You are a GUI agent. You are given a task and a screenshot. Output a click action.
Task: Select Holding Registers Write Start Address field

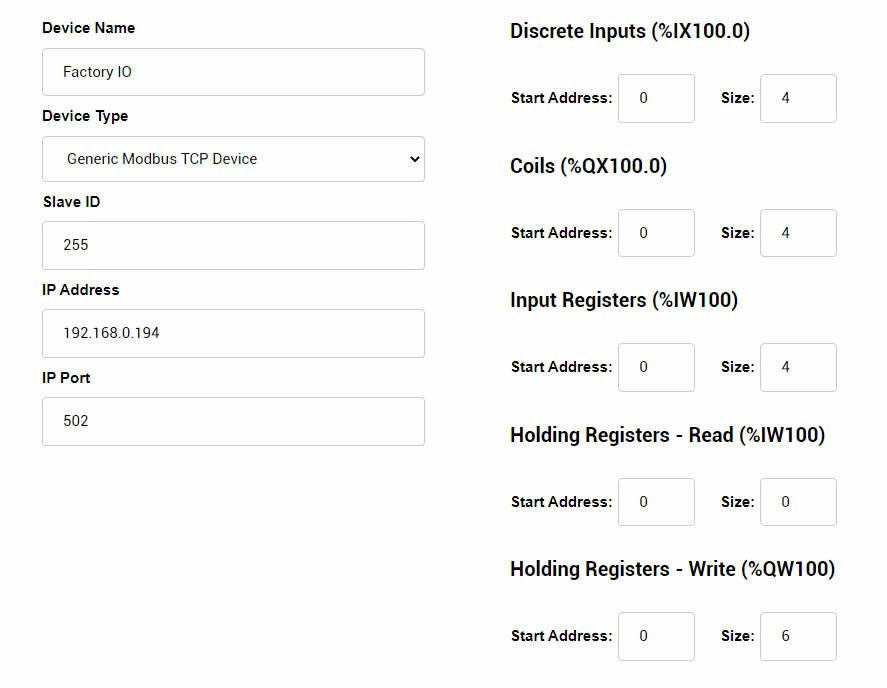coord(656,637)
